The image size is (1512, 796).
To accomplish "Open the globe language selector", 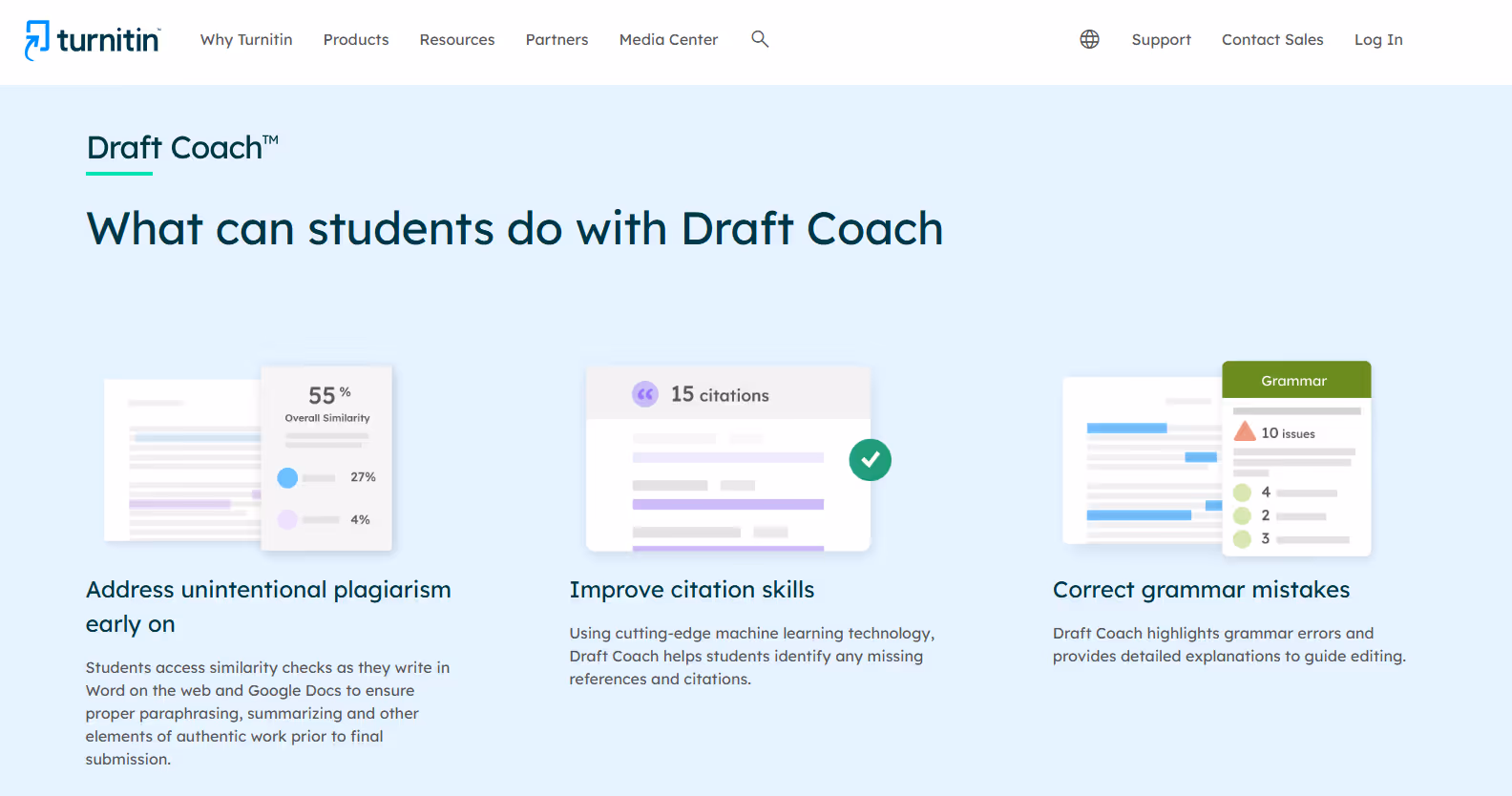I will (1089, 39).
